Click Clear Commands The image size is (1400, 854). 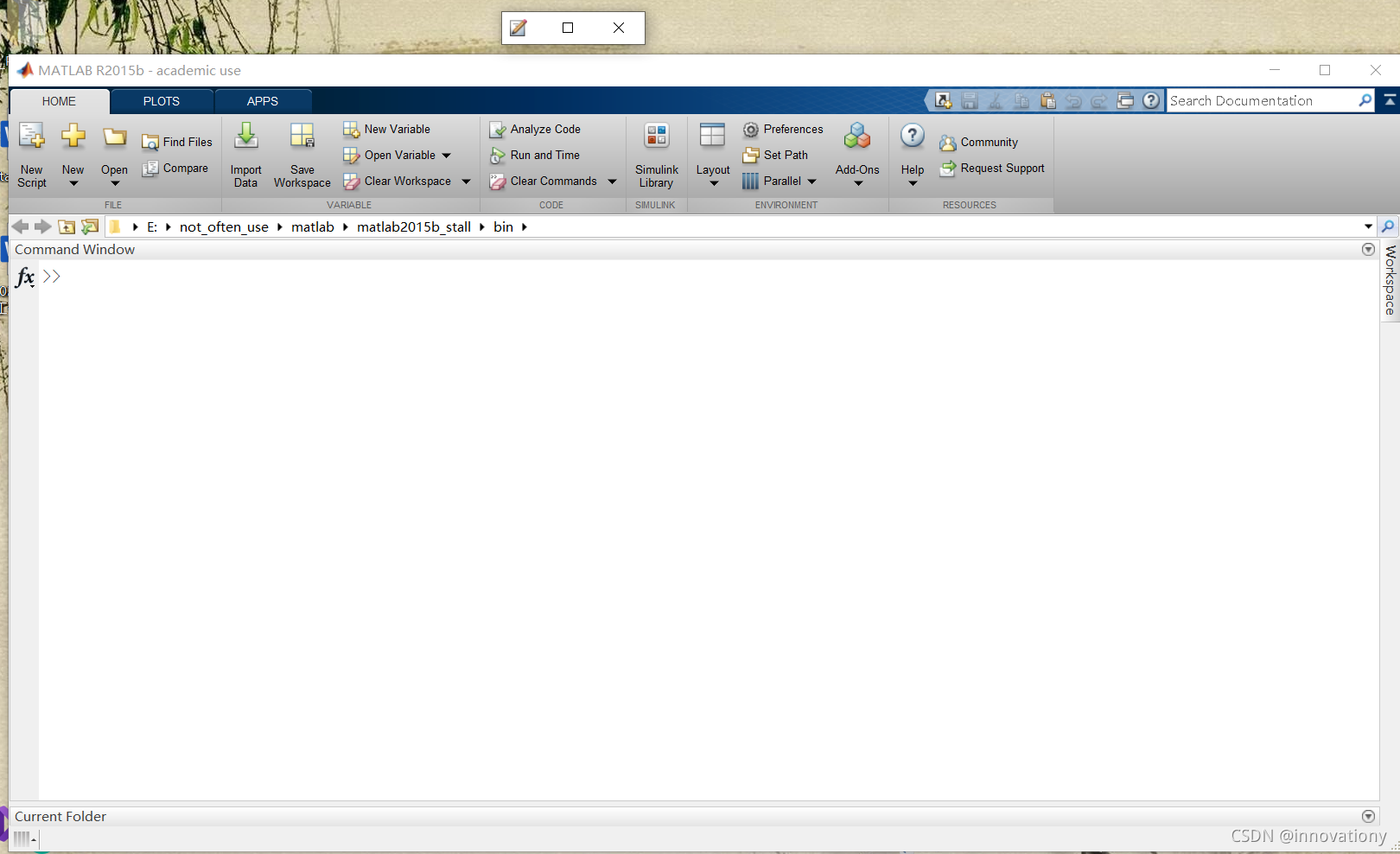point(544,181)
